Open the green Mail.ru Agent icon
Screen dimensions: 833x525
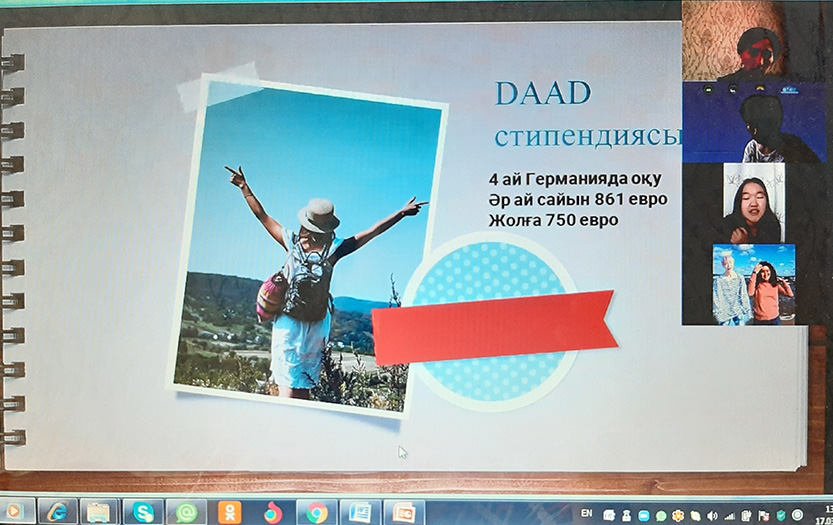[186, 513]
